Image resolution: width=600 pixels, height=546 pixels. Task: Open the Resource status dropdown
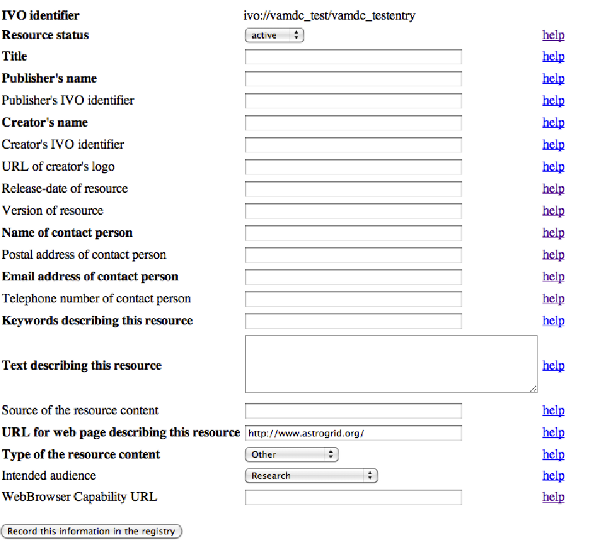click(274, 35)
